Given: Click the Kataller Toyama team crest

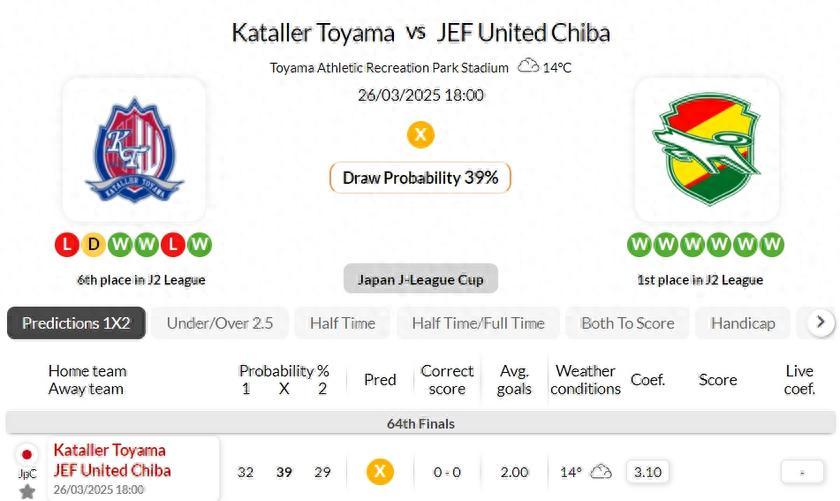Looking at the screenshot, I should point(134,149).
